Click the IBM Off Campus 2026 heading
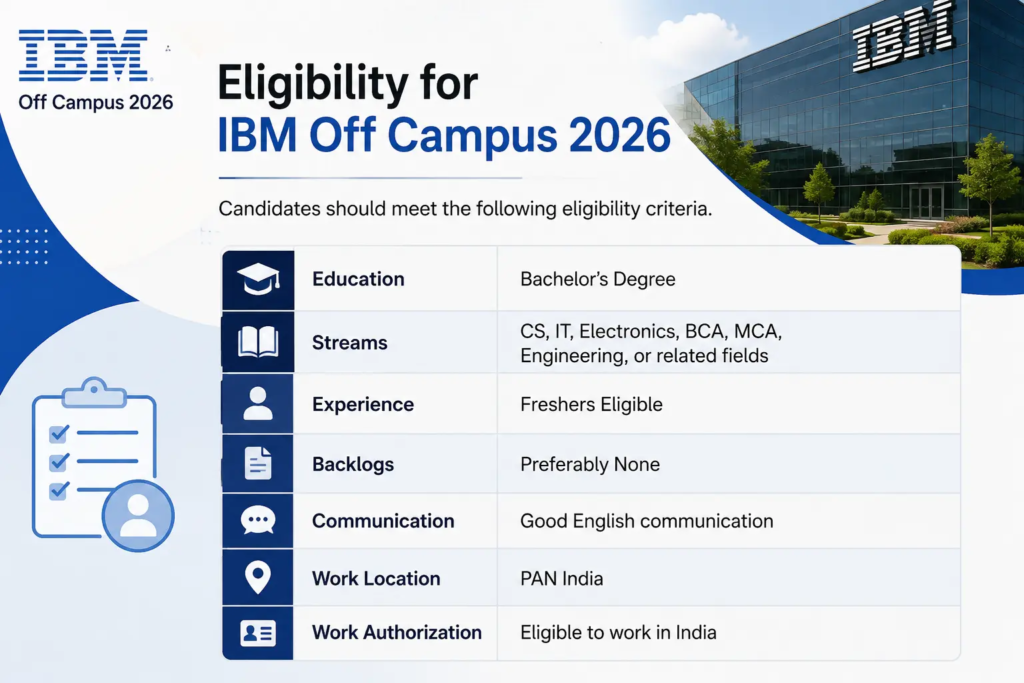Screen dimensions: 1024x683 pos(443,136)
